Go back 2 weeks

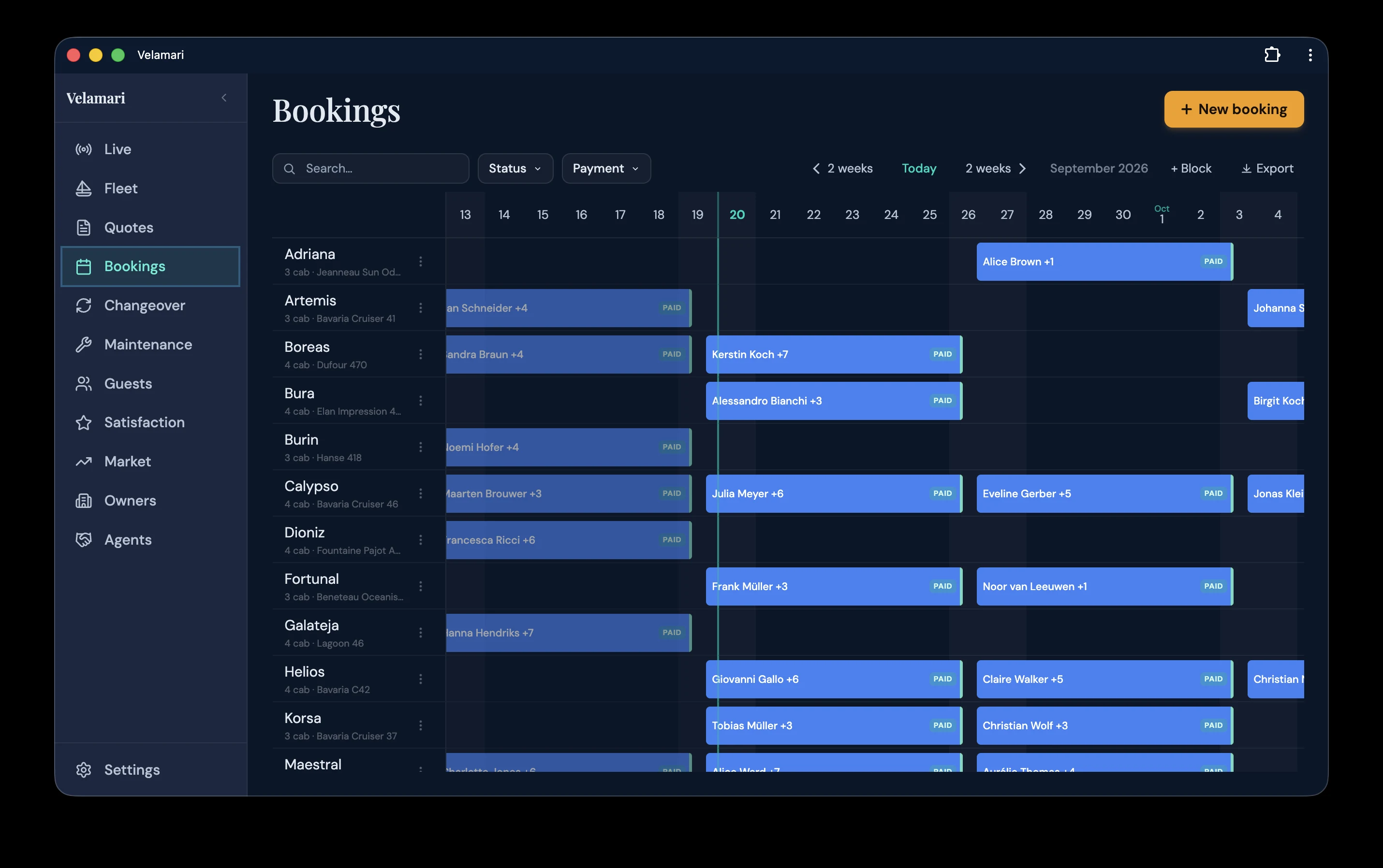click(x=842, y=168)
